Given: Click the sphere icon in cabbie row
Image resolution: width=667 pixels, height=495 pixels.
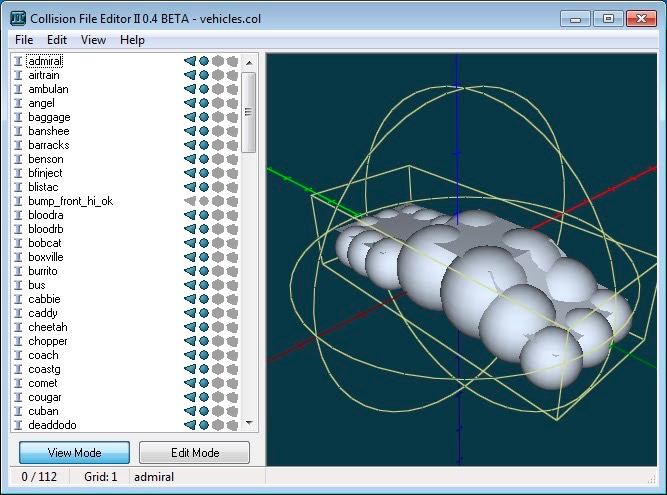Looking at the screenshot, I should tap(204, 299).
